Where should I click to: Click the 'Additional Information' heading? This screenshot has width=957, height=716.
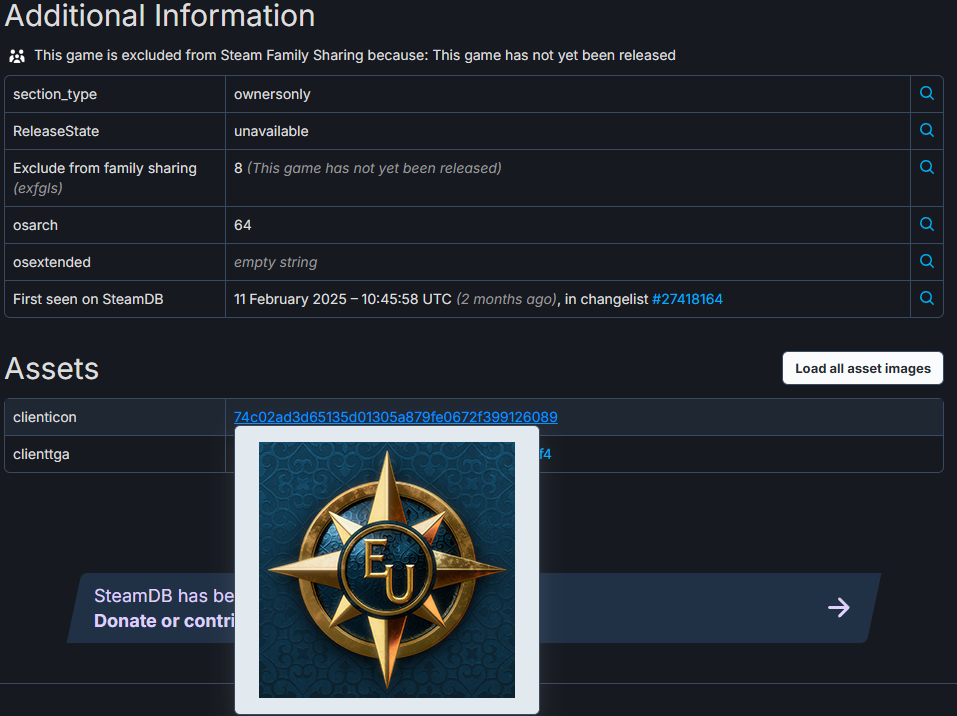point(160,15)
